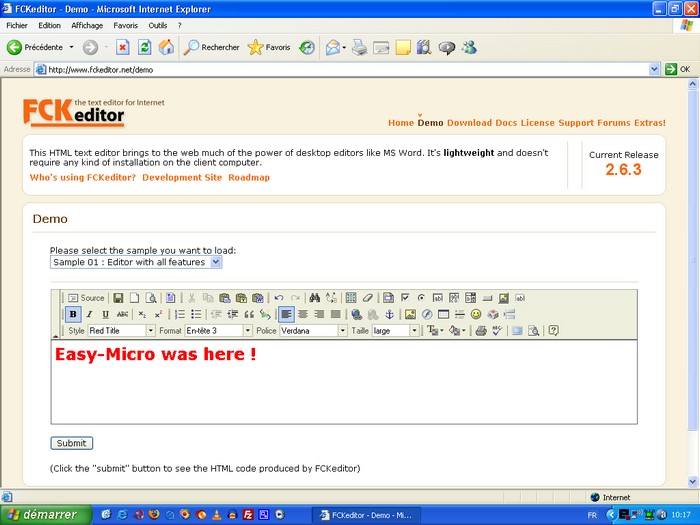Open the address bar history dropdown
Viewport: 700px width, 525px height.
tap(654, 69)
